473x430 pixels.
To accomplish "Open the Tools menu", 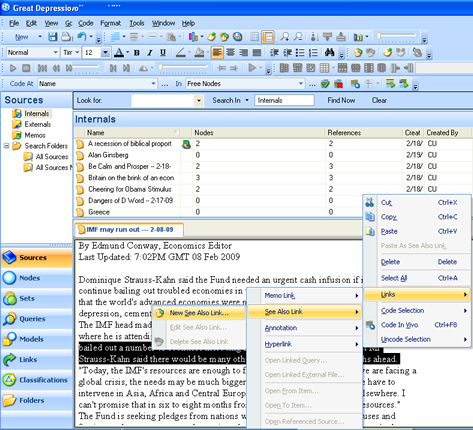I will coord(137,23).
